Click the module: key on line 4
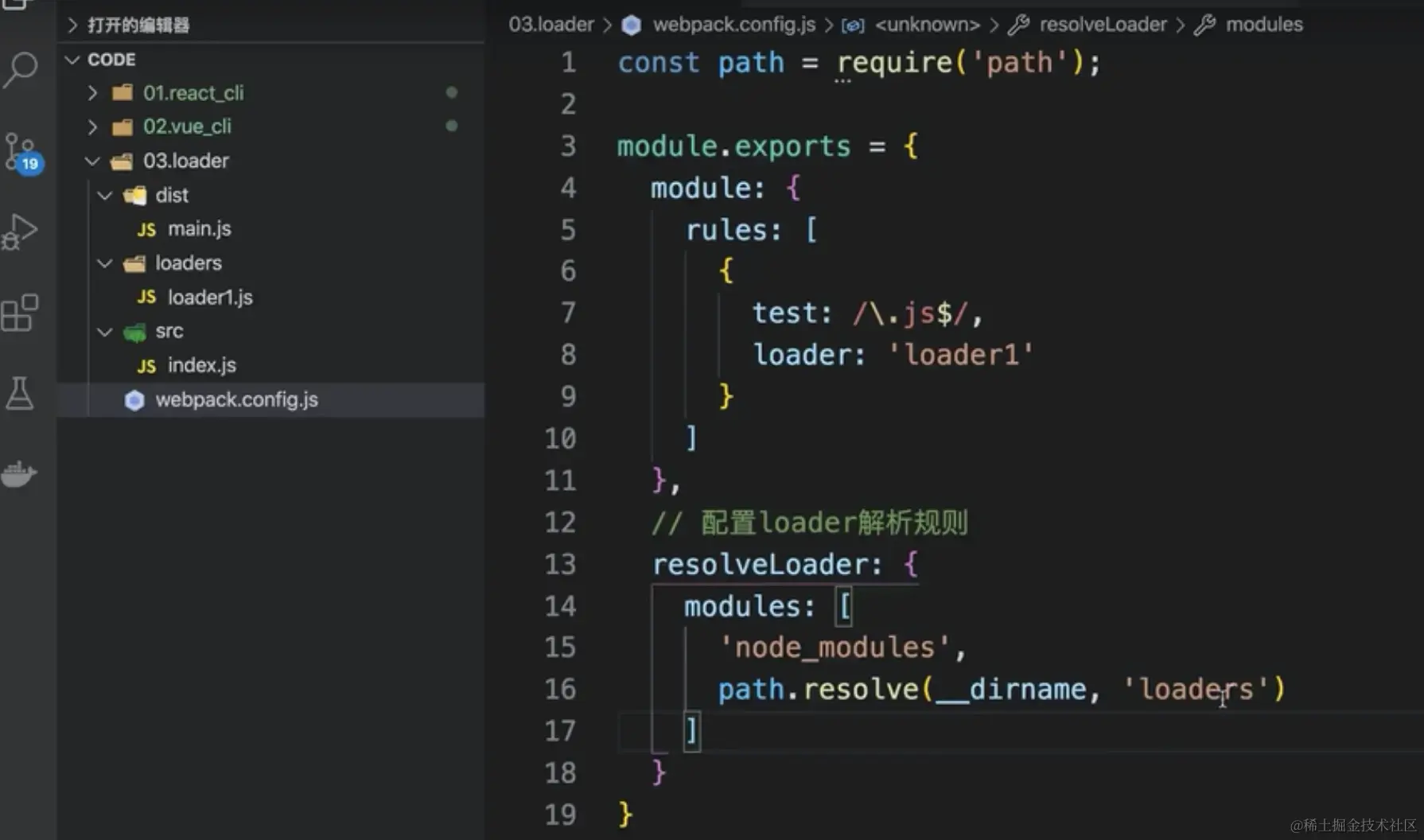Image resolution: width=1424 pixels, height=840 pixels. [707, 189]
